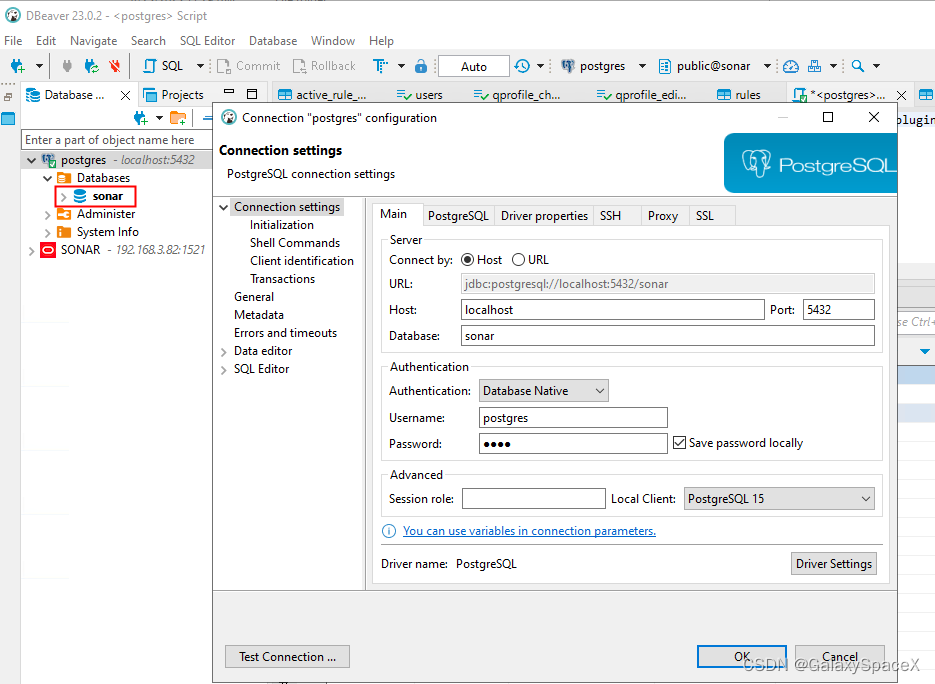The height and width of the screenshot is (684, 935).
Task: Click the transaction log clock icon
Action: (524, 65)
